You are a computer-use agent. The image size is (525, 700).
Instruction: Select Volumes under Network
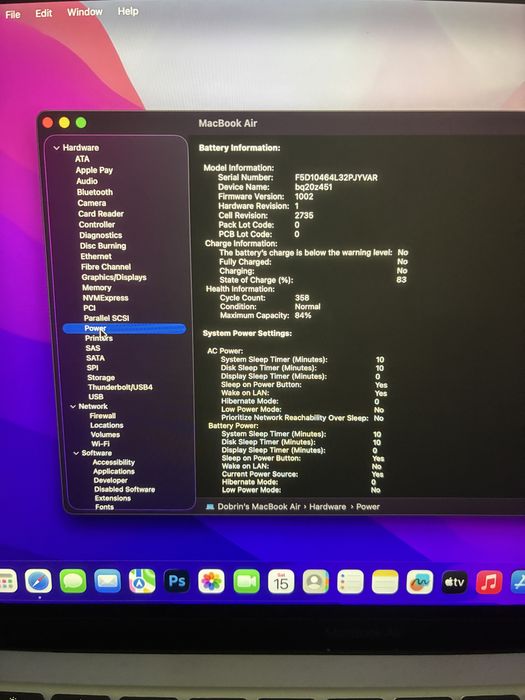click(x=105, y=434)
